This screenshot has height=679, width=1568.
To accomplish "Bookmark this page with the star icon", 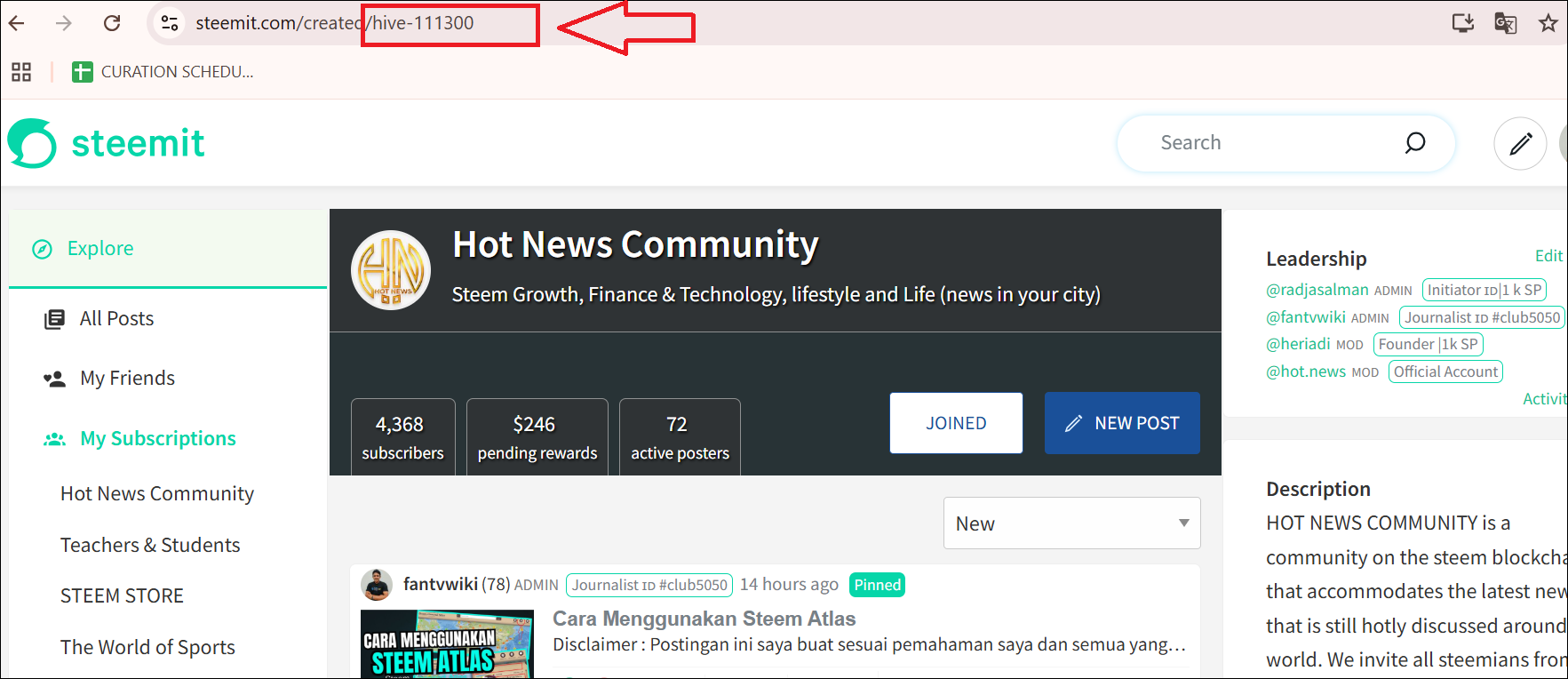I will point(1548,23).
